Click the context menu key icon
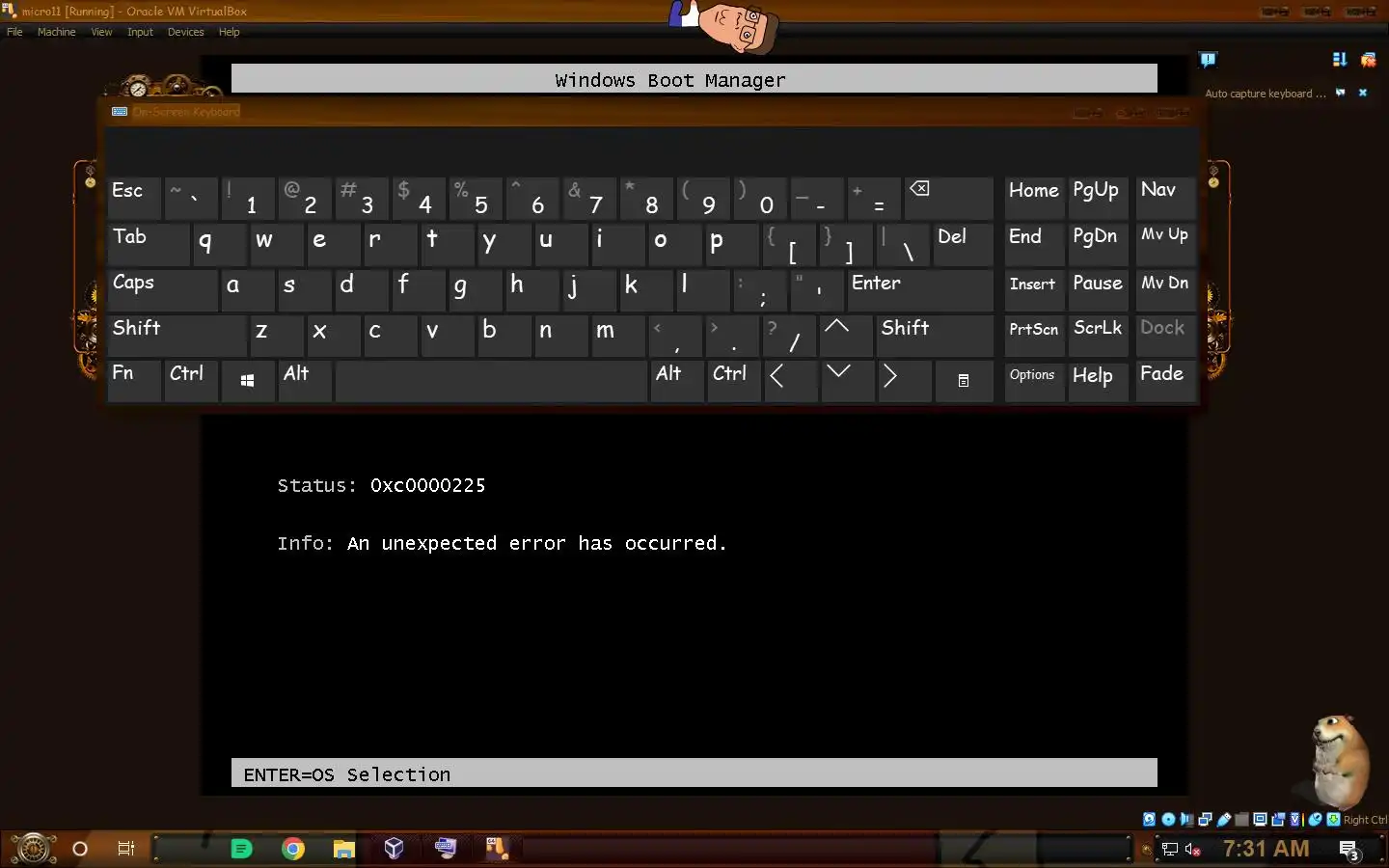The width and height of the screenshot is (1389, 868). (963, 381)
